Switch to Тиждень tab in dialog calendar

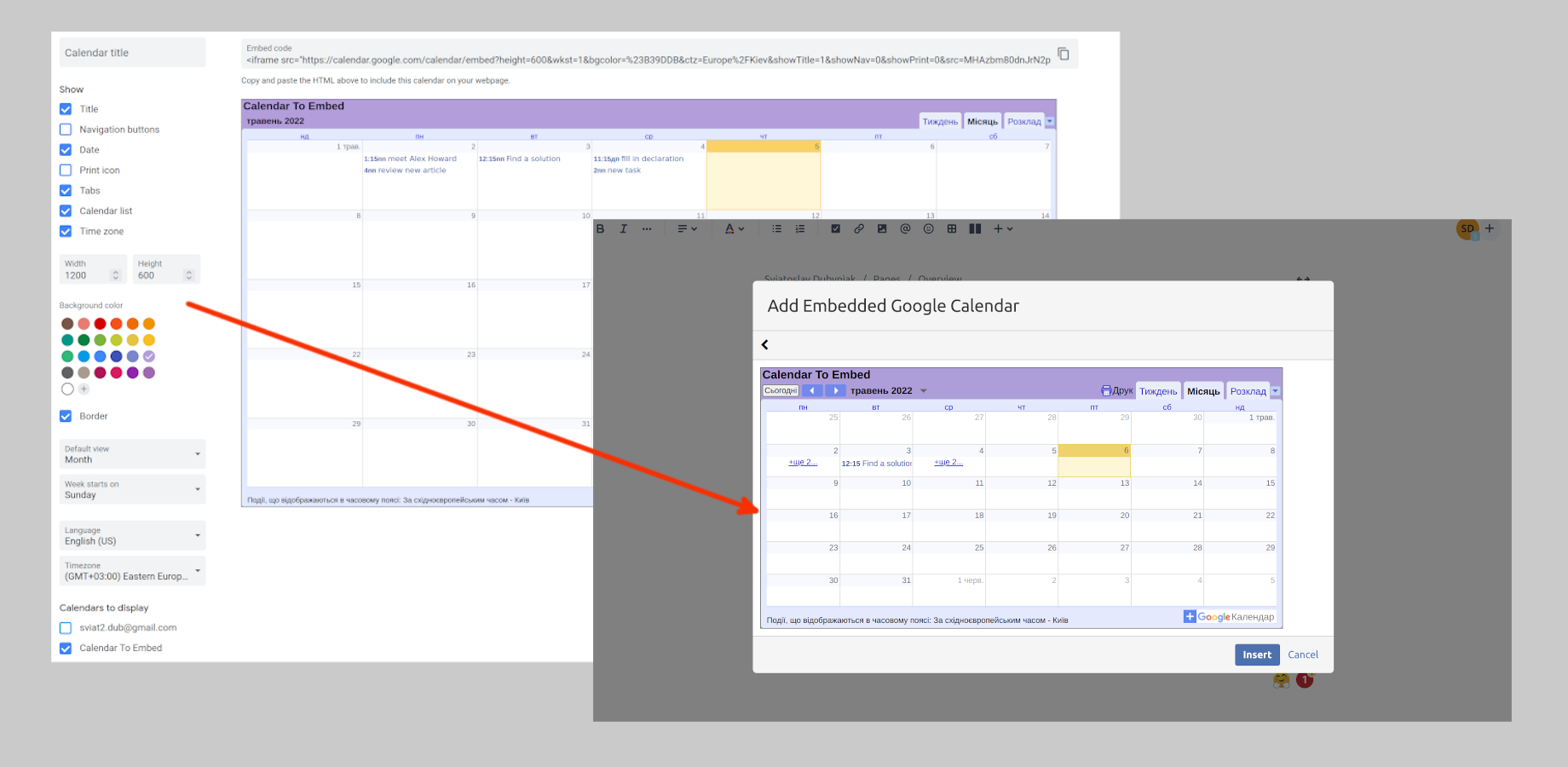pos(1158,391)
